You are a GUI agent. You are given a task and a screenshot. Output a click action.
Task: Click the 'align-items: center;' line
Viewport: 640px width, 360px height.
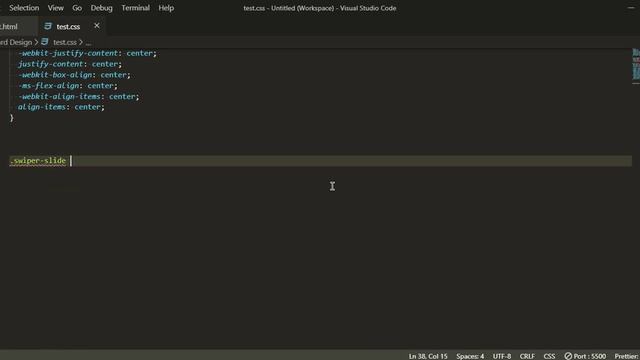pyautogui.click(x=61, y=107)
